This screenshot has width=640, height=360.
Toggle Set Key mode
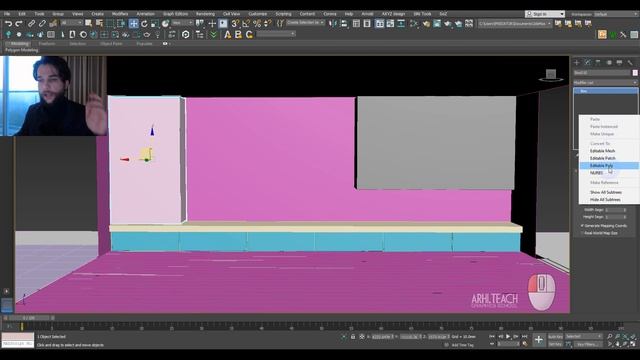point(555,344)
